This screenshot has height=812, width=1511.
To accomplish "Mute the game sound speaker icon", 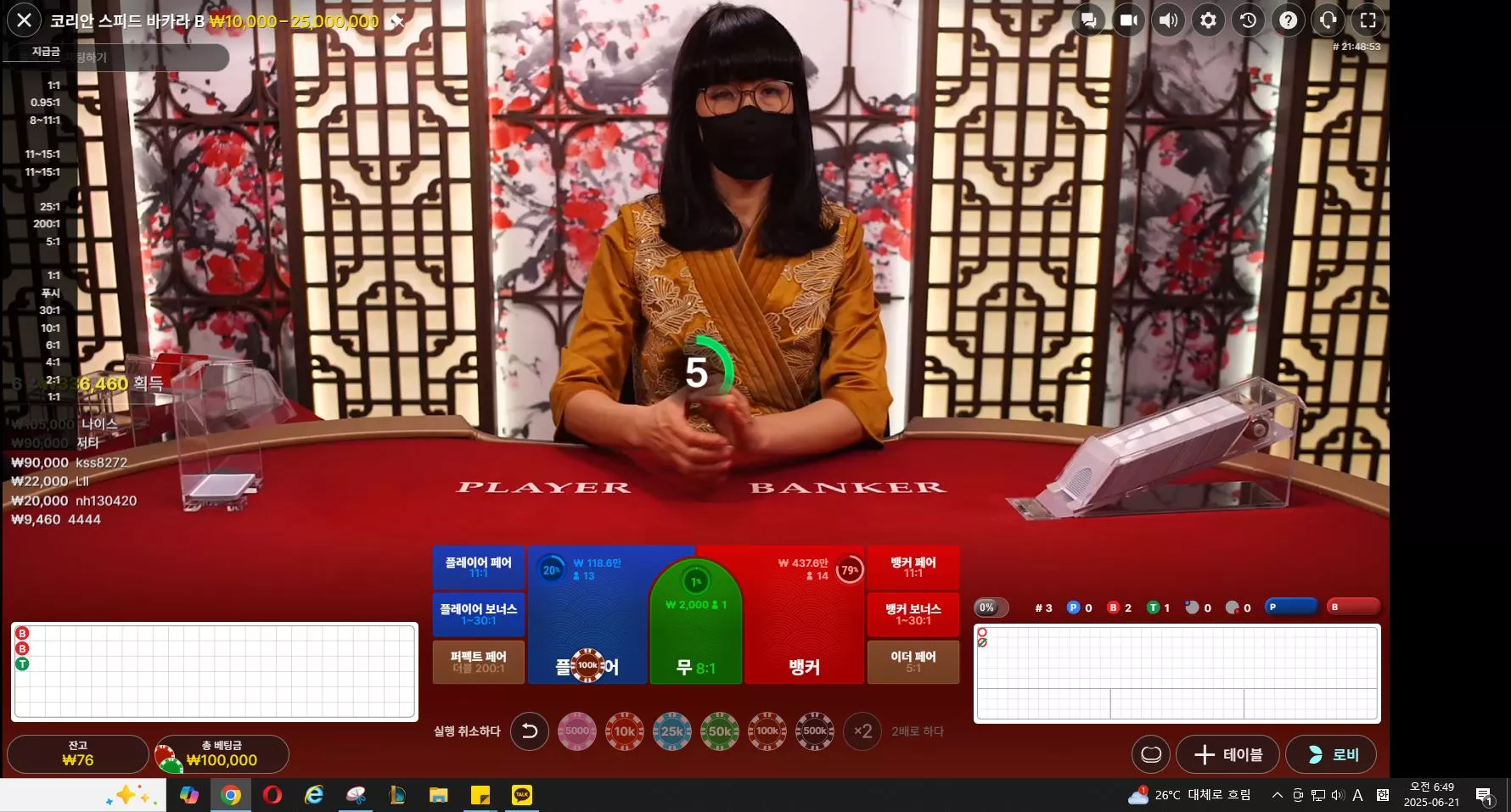I will pyautogui.click(x=1169, y=20).
